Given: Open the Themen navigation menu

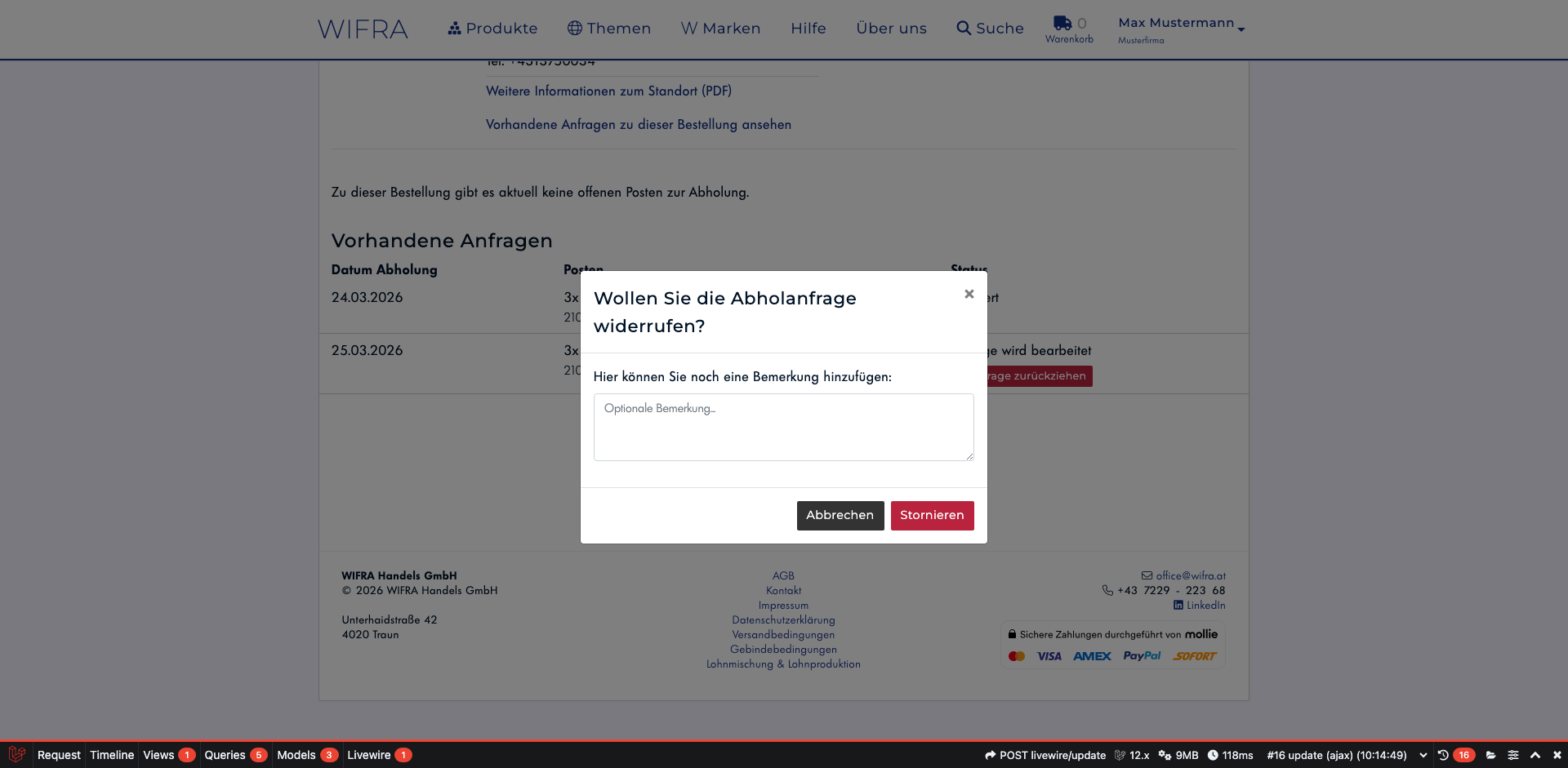Looking at the screenshot, I should pyautogui.click(x=609, y=29).
